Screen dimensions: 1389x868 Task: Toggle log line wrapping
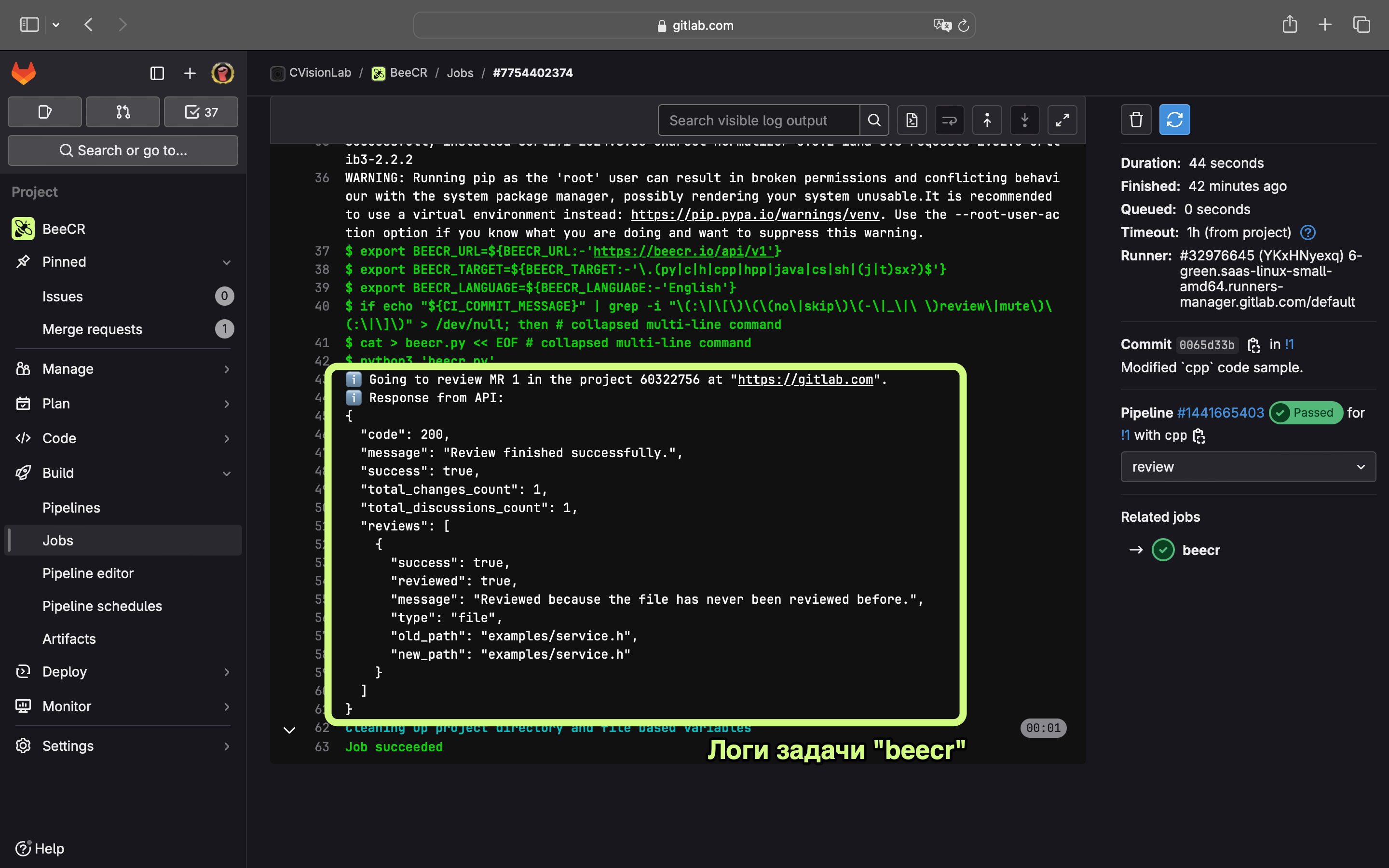(949, 120)
